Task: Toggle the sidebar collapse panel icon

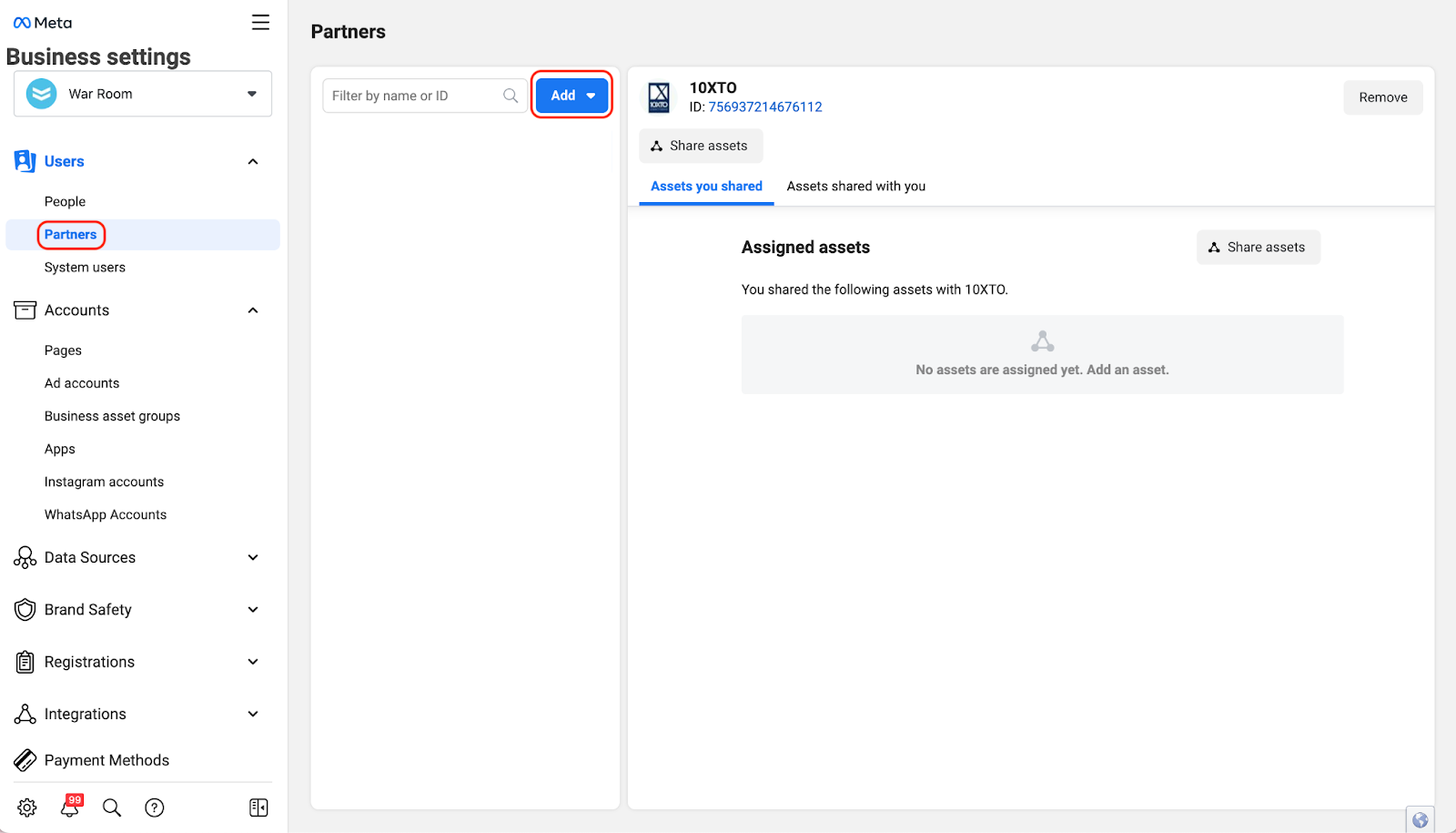Action: click(258, 808)
